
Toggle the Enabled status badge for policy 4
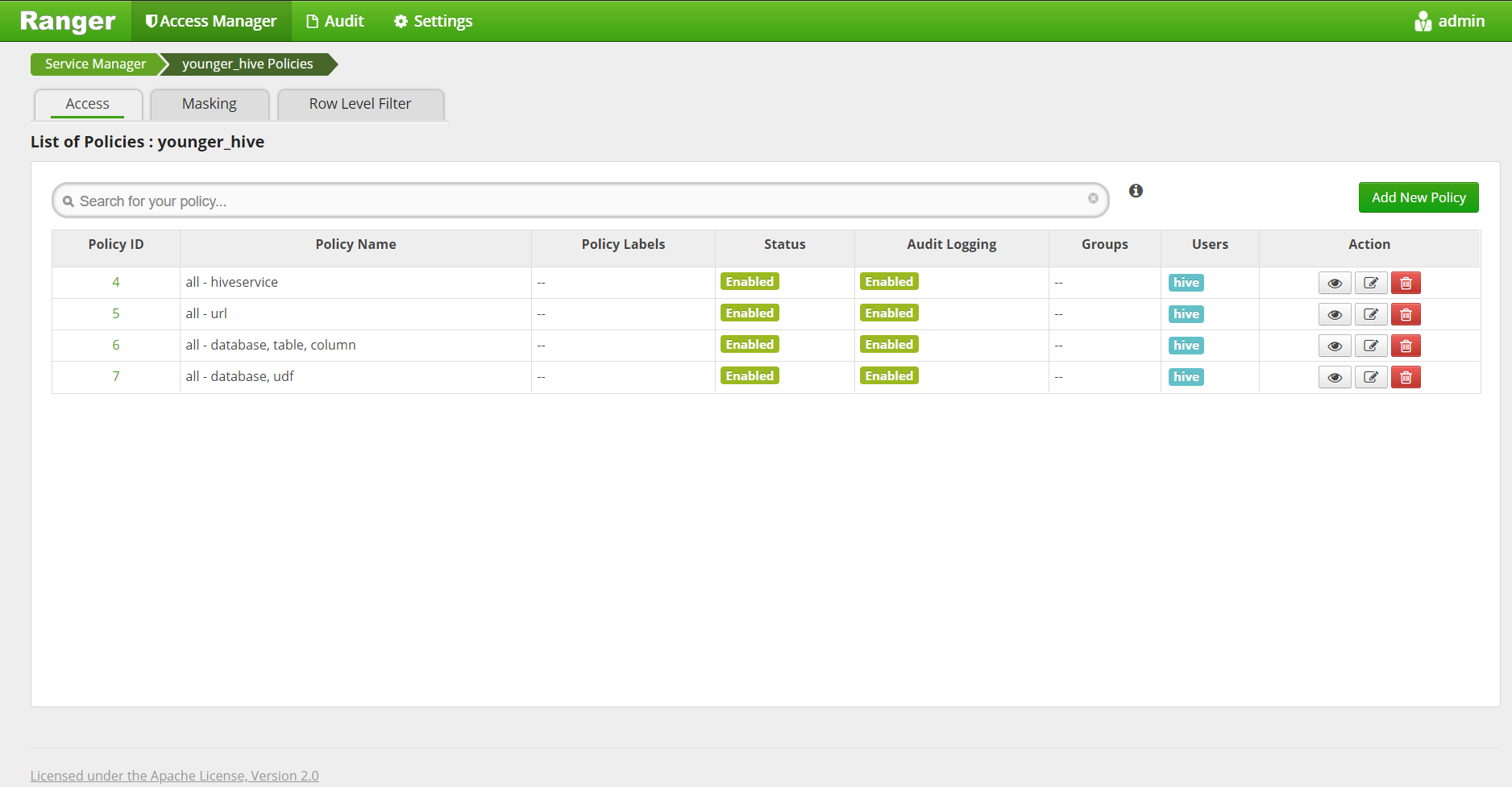pyautogui.click(x=749, y=281)
